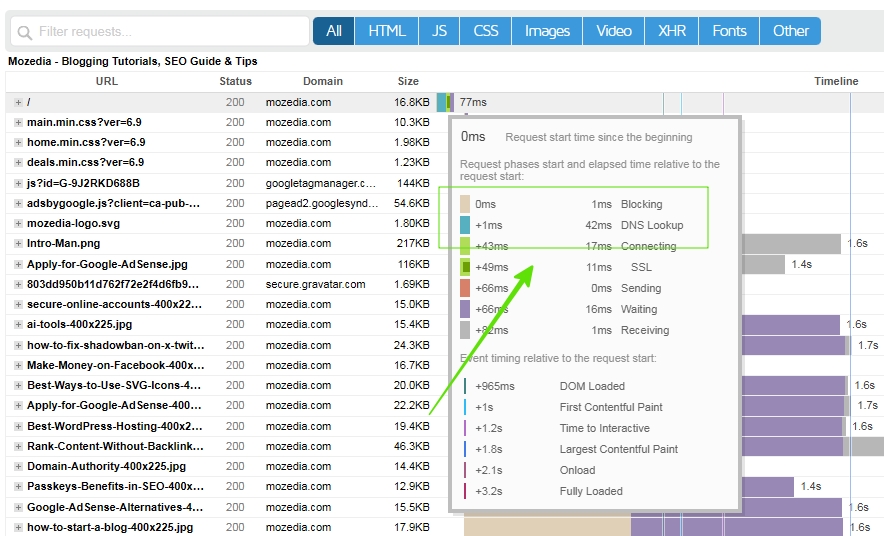Expand the how-to-start-a-blog-400x225.jpg request
The image size is (884, 536).
point(18,528)
